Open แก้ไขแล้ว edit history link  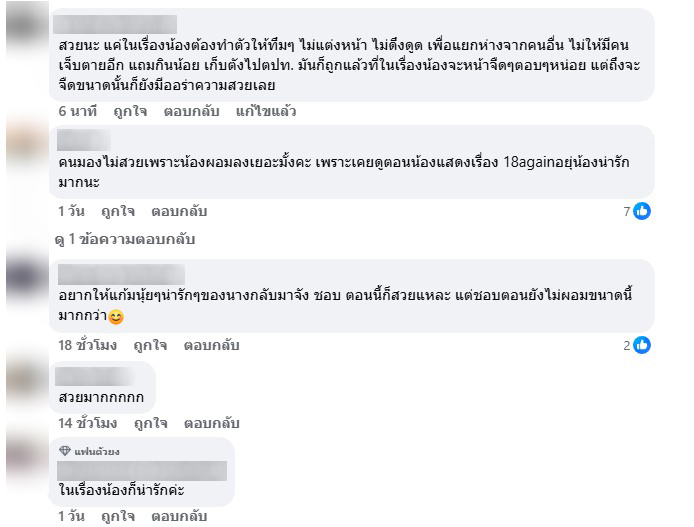[266, 111]
